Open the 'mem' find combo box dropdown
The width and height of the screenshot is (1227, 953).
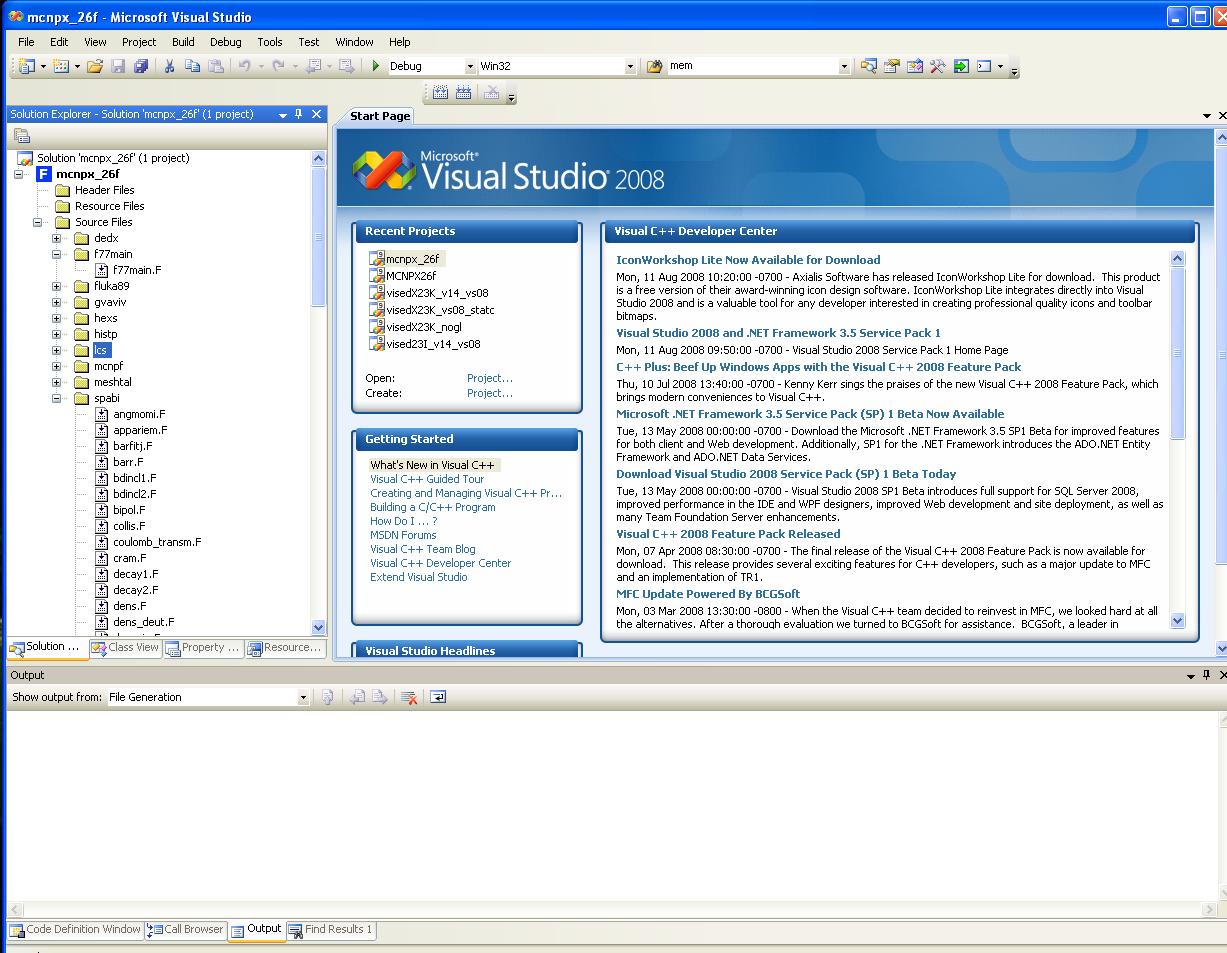coord(844,66)
